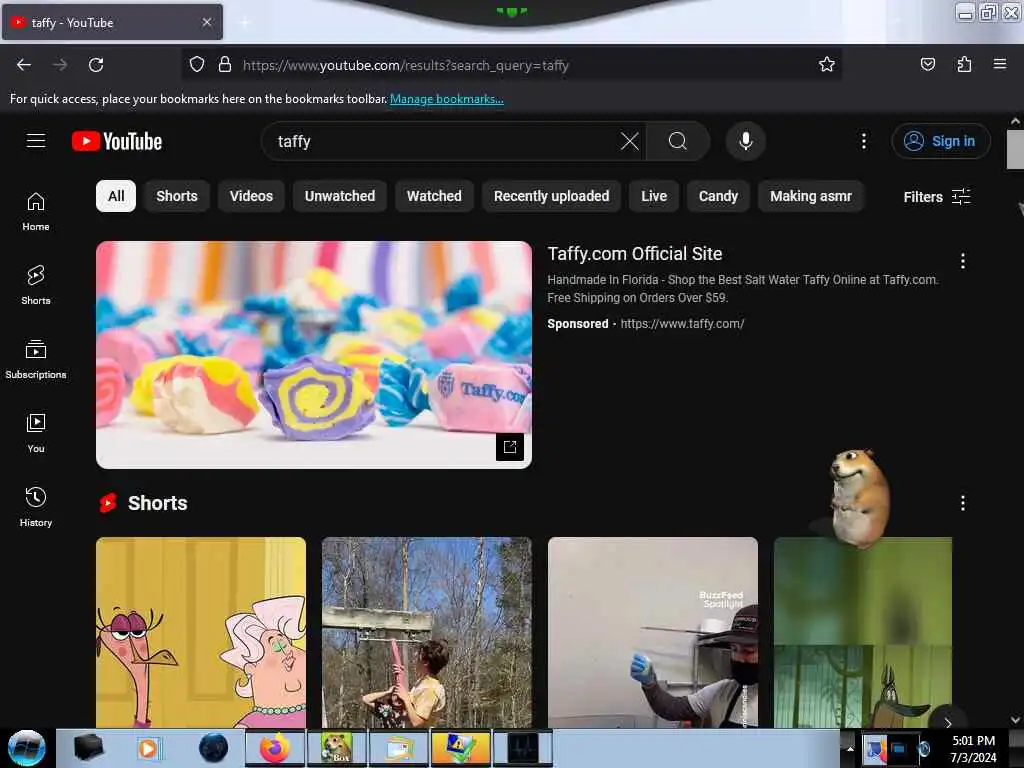This screenshot has height=768, width=1024.
Task: Open the green cartoon Short thumbnail
Action: click(x=863, y=632)
